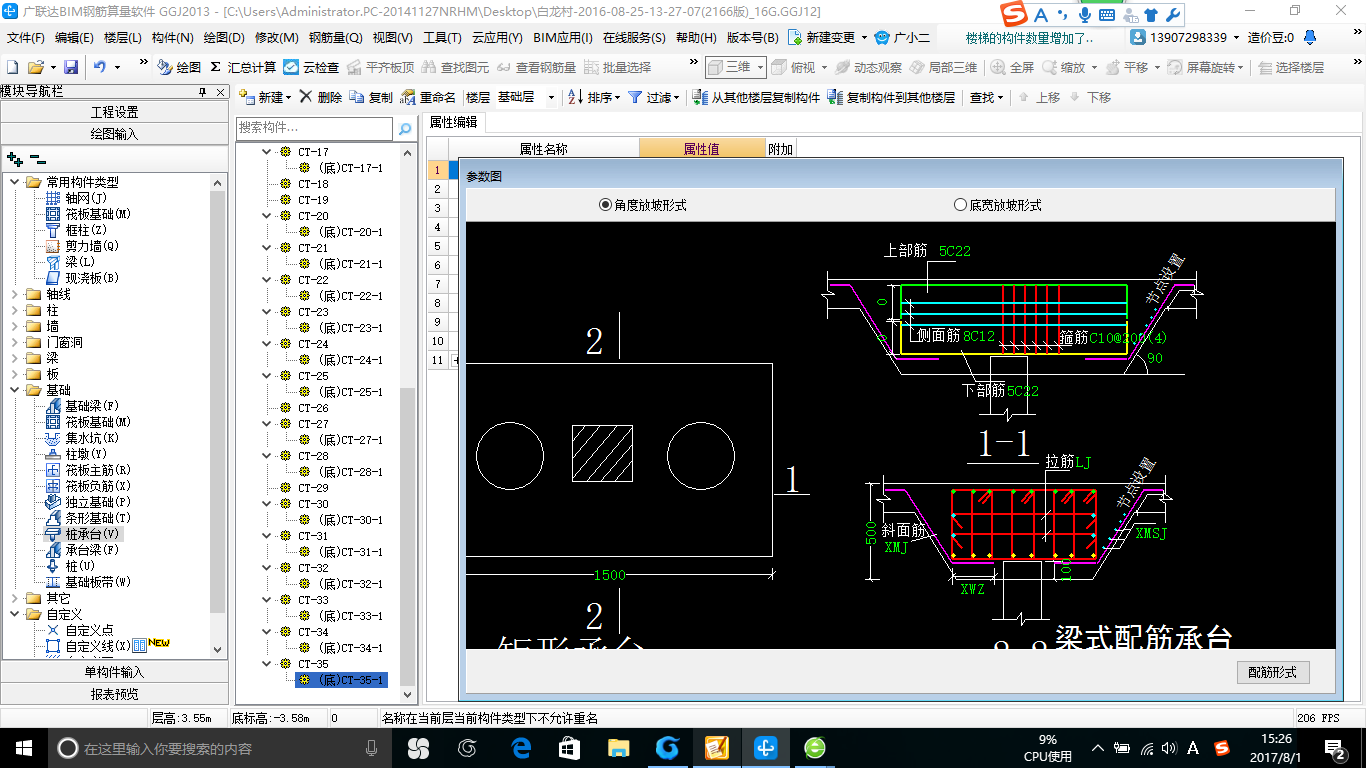The image size is (1366, 768).
Task: Open the 新建 new component dropdown
Action: tap(265, 97)
